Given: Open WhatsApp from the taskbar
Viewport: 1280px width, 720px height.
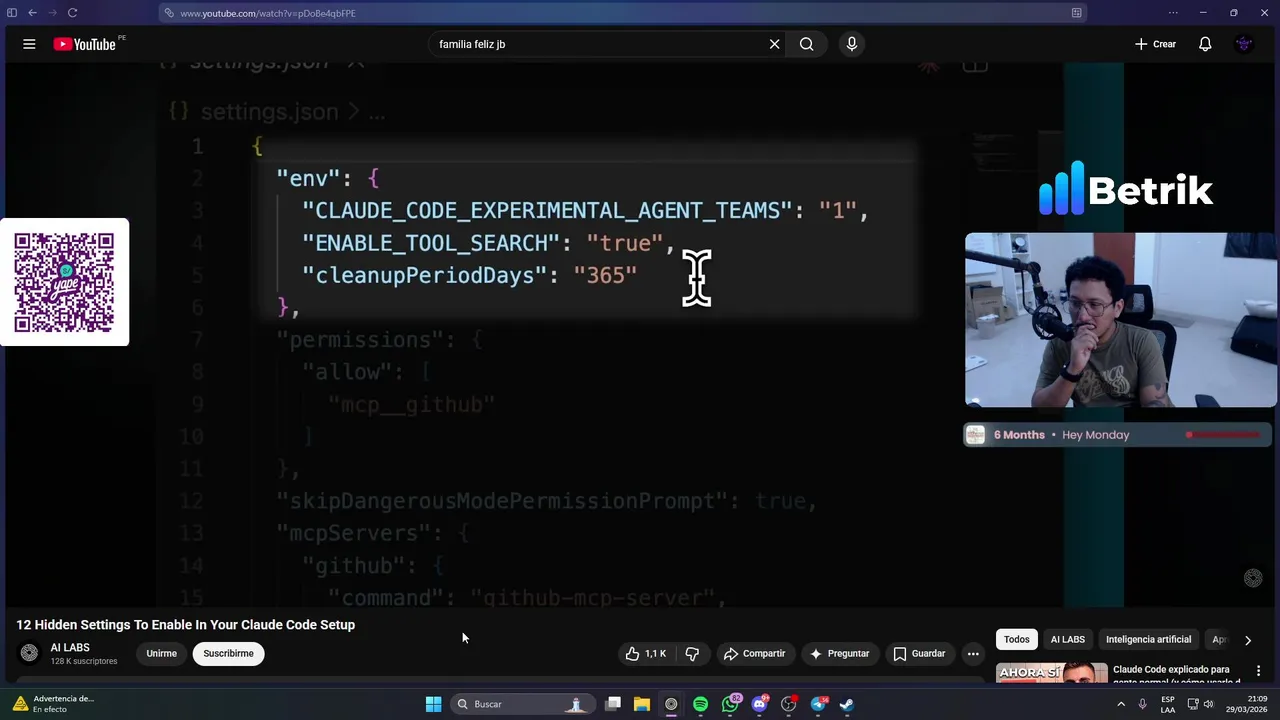Looking at the screenshot, I should 730,704.
